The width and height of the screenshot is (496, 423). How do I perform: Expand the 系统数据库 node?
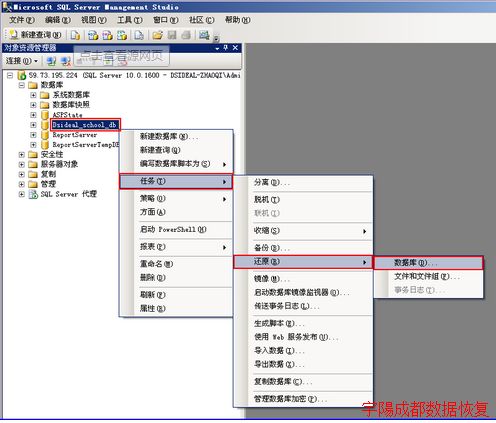33,95
